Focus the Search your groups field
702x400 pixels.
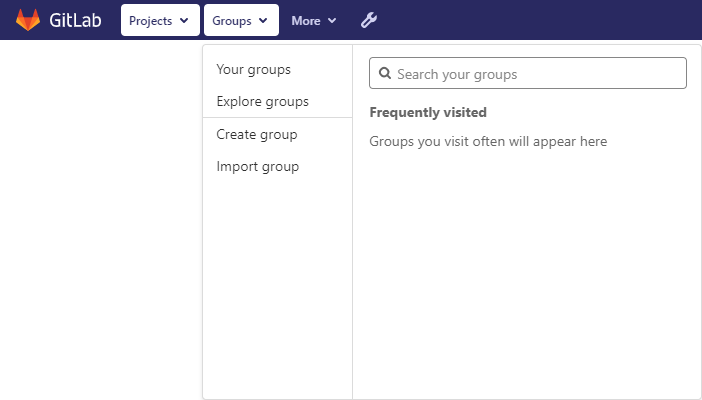(x=528, y=73)
